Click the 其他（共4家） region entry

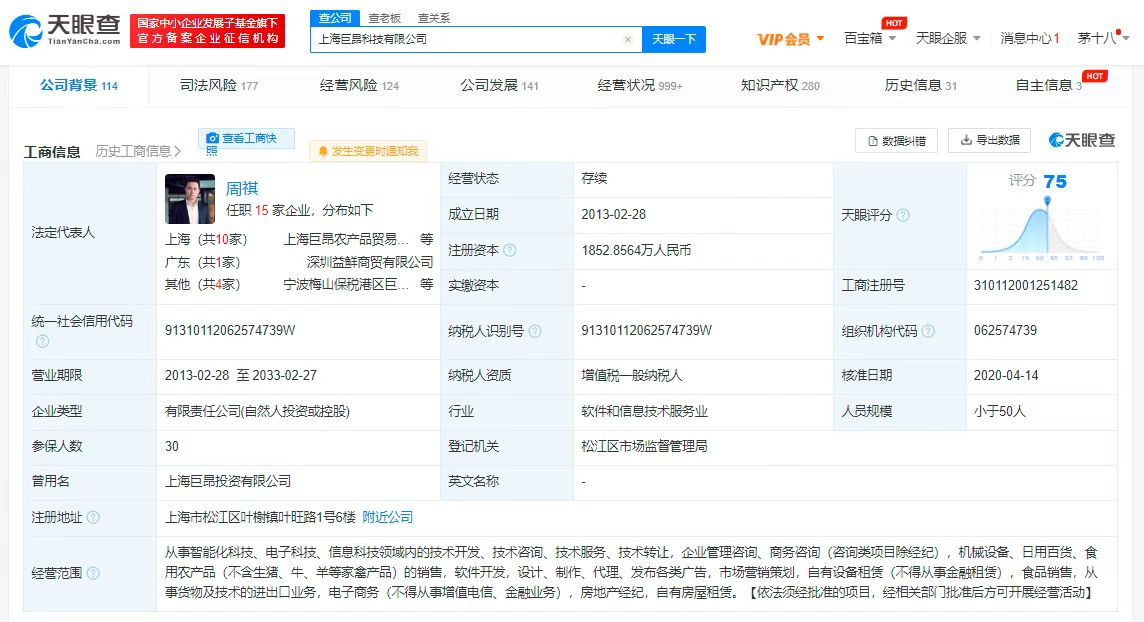click(x=203, y=284)
